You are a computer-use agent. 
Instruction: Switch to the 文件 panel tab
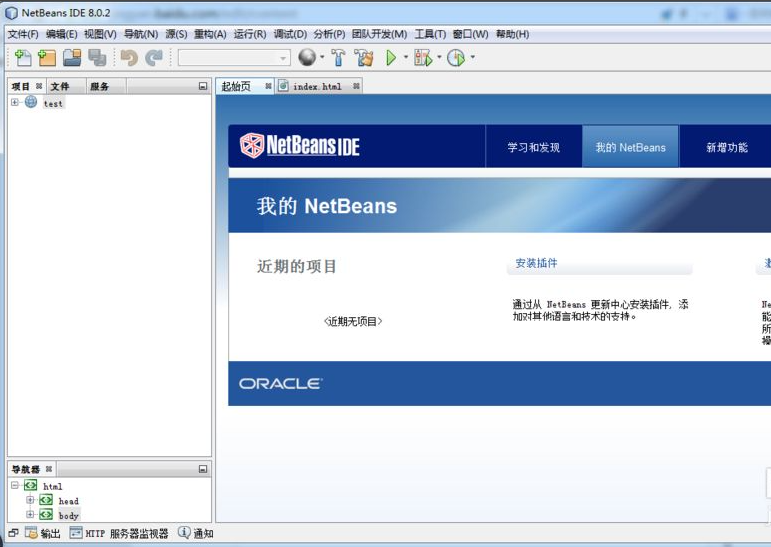coord(60,87)
